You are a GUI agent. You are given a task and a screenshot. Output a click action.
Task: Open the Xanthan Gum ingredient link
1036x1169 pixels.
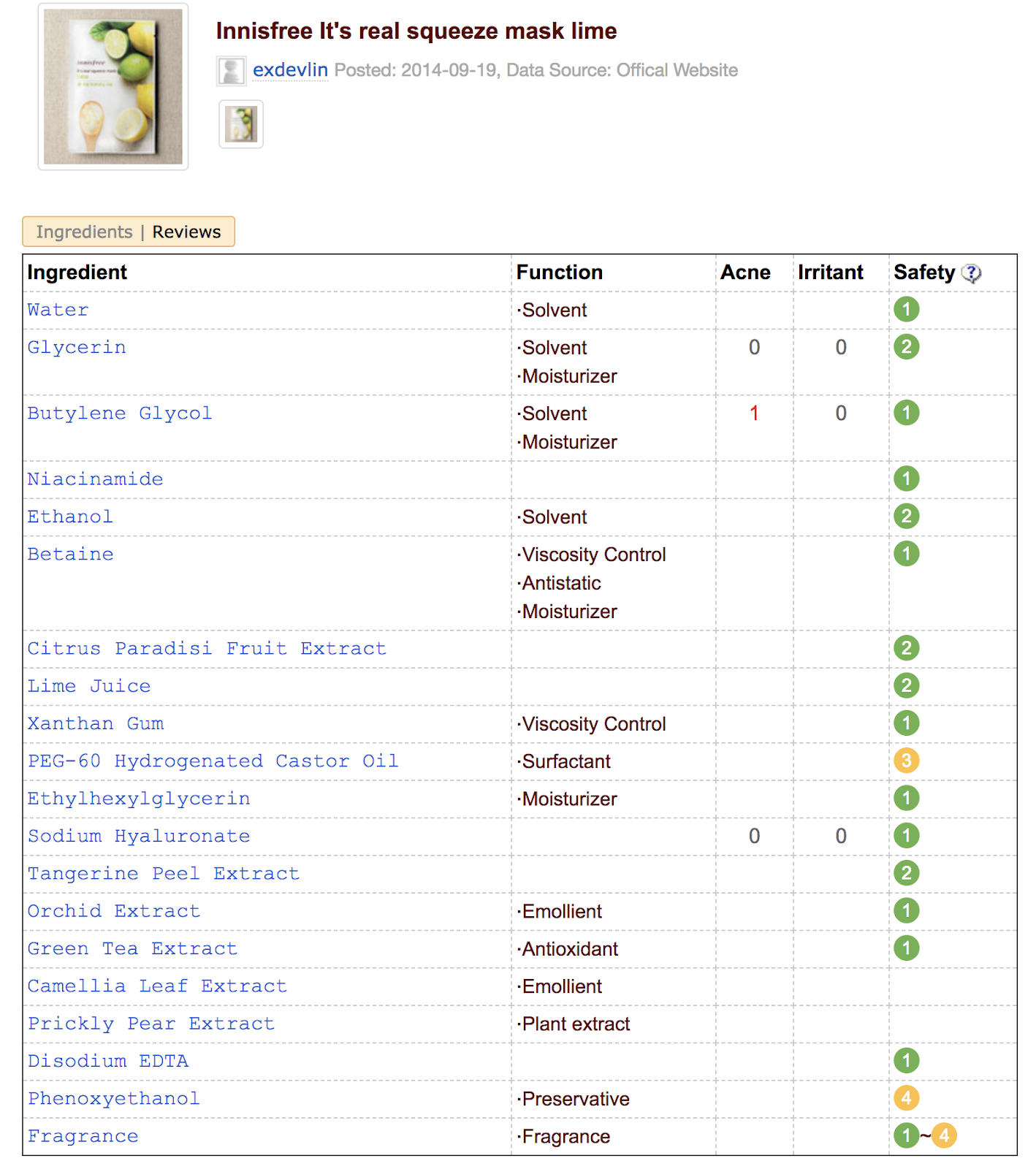coord(96,723)
